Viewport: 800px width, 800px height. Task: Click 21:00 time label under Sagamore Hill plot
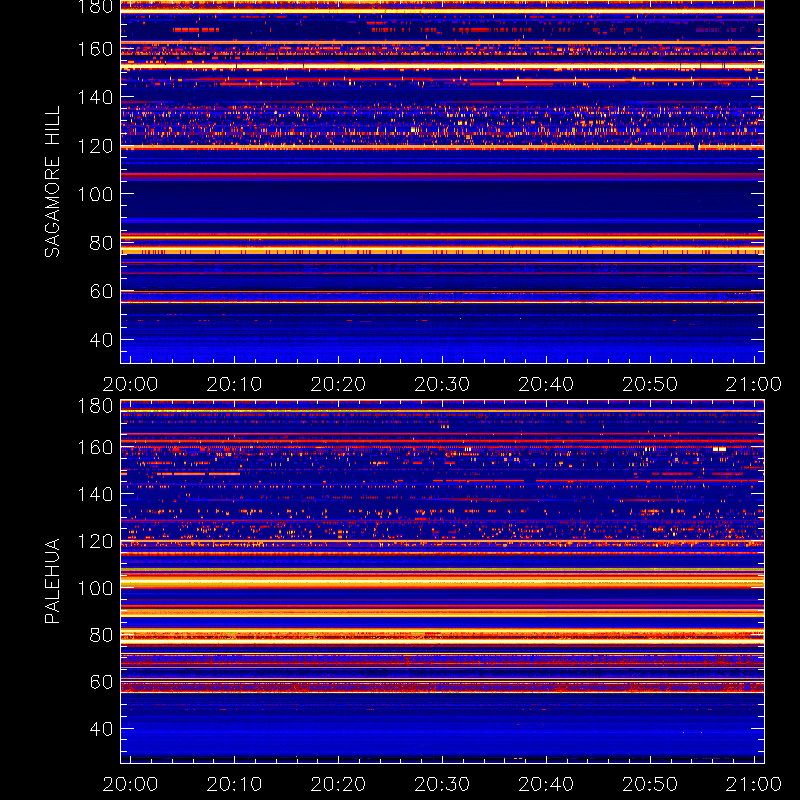pos(754,384)
